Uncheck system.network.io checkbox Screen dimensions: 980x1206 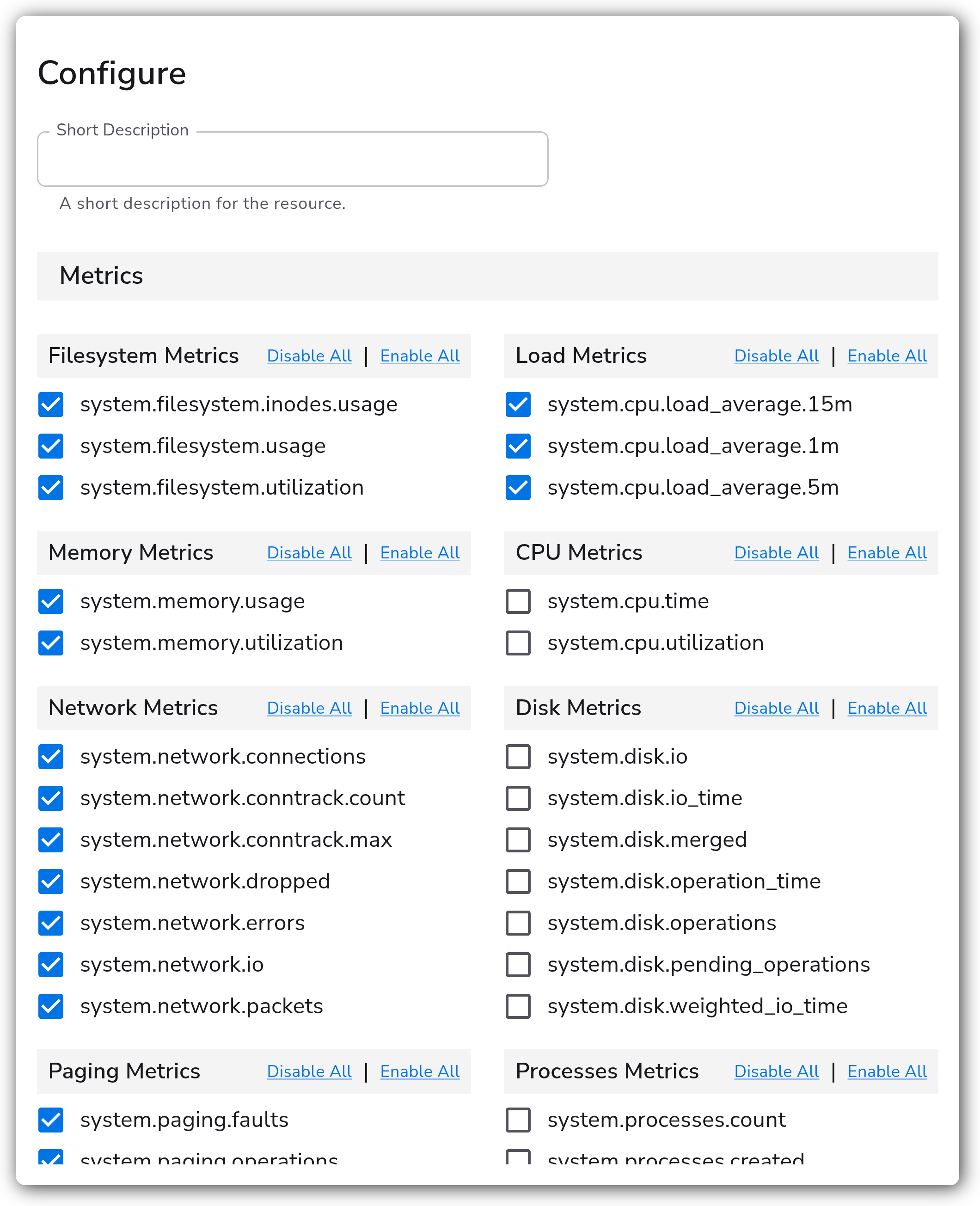(51, 965)
